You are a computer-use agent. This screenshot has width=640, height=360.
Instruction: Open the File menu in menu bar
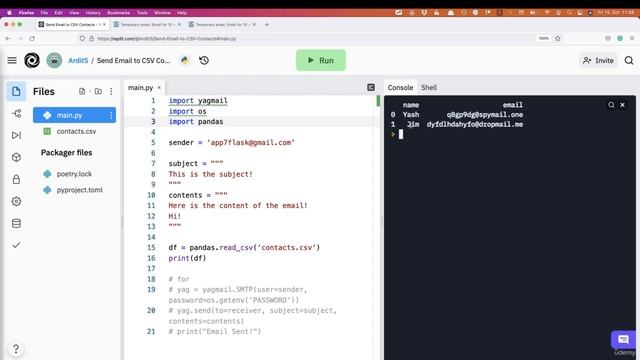click(x=44, y=13)
